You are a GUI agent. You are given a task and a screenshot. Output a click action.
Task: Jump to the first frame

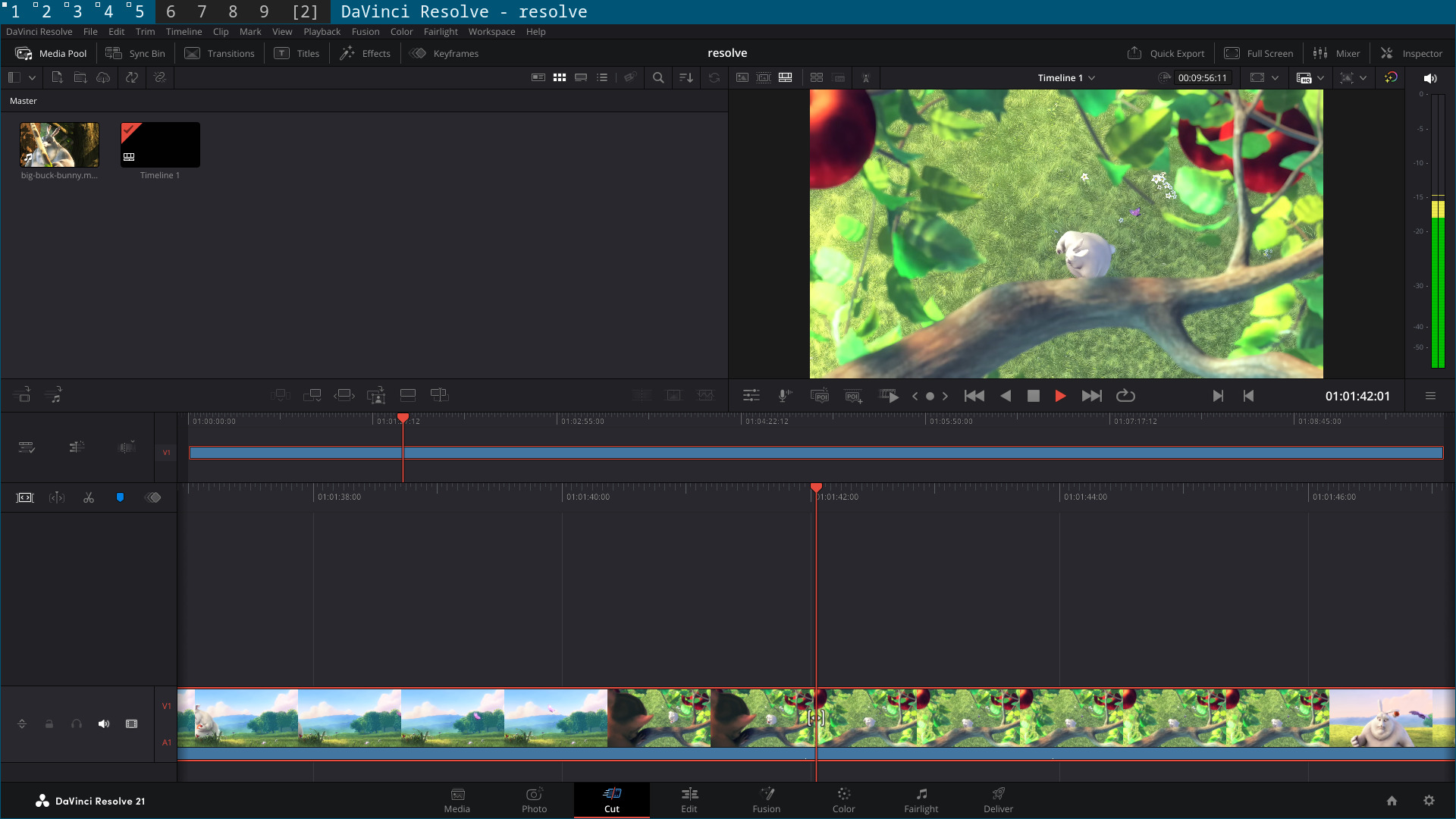coord(974,396)
